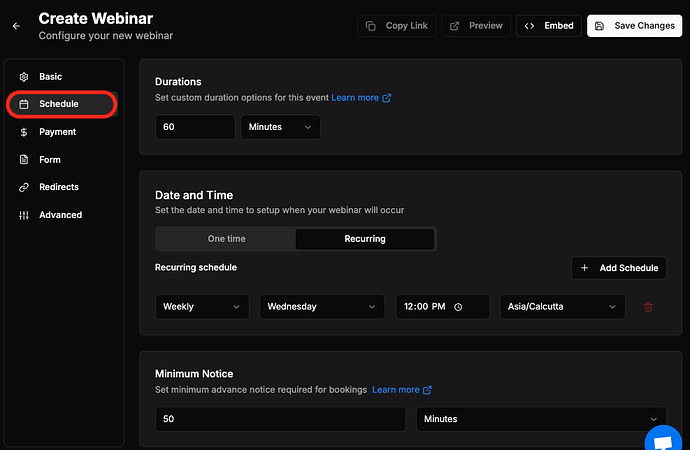
Task: Open the Basic settings section
Action: pos(62,77)
